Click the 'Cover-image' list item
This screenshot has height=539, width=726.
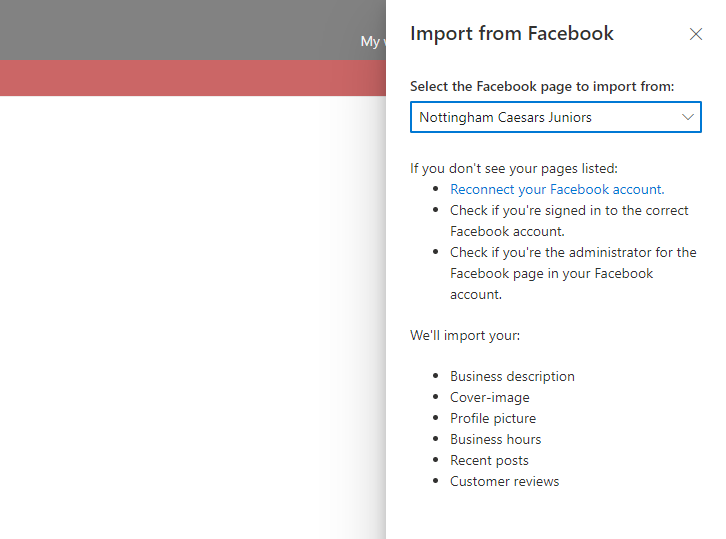tap(489, 397)
